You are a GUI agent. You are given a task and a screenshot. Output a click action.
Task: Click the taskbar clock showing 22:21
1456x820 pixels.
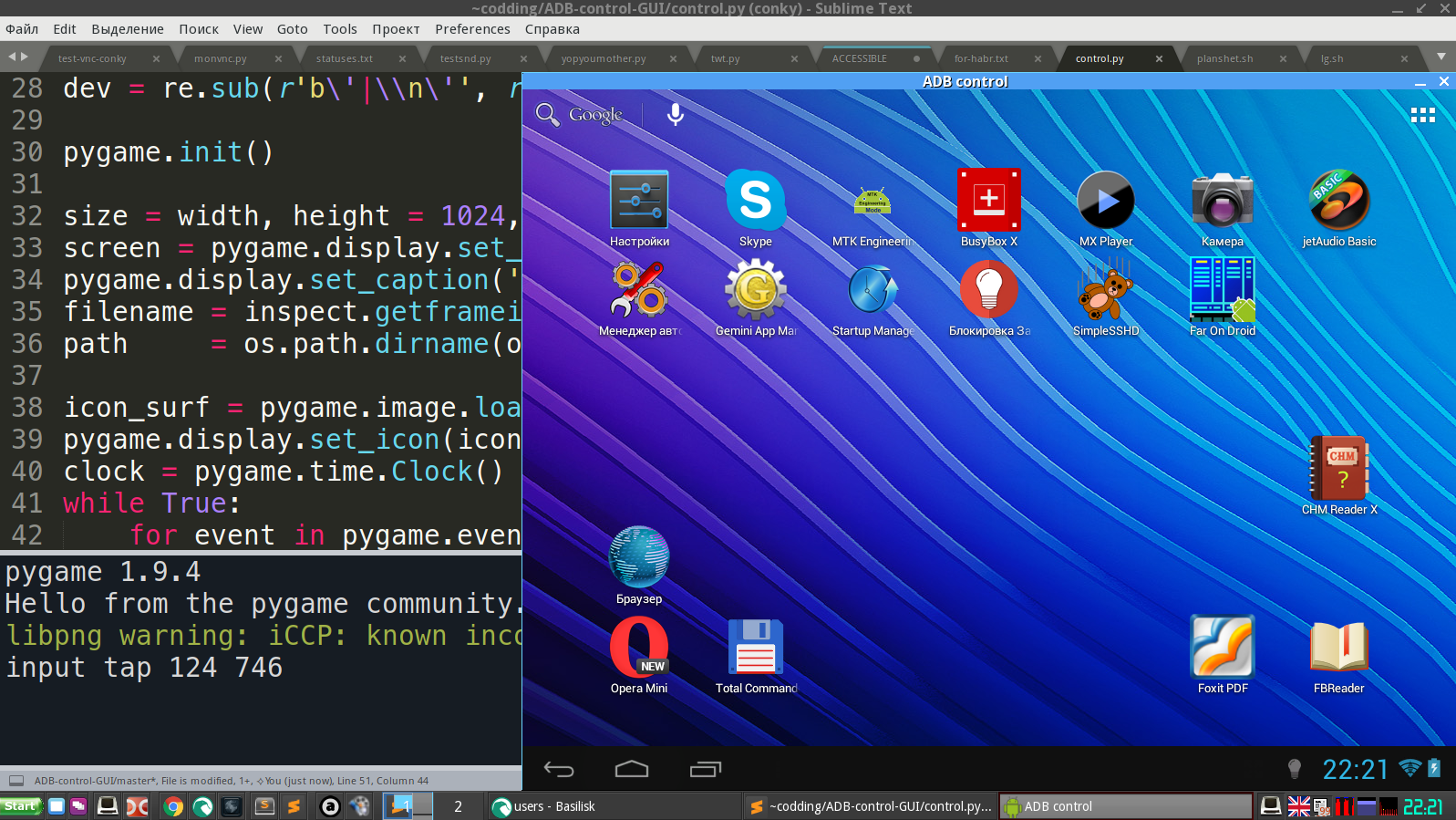click(x=1423, y=806)
